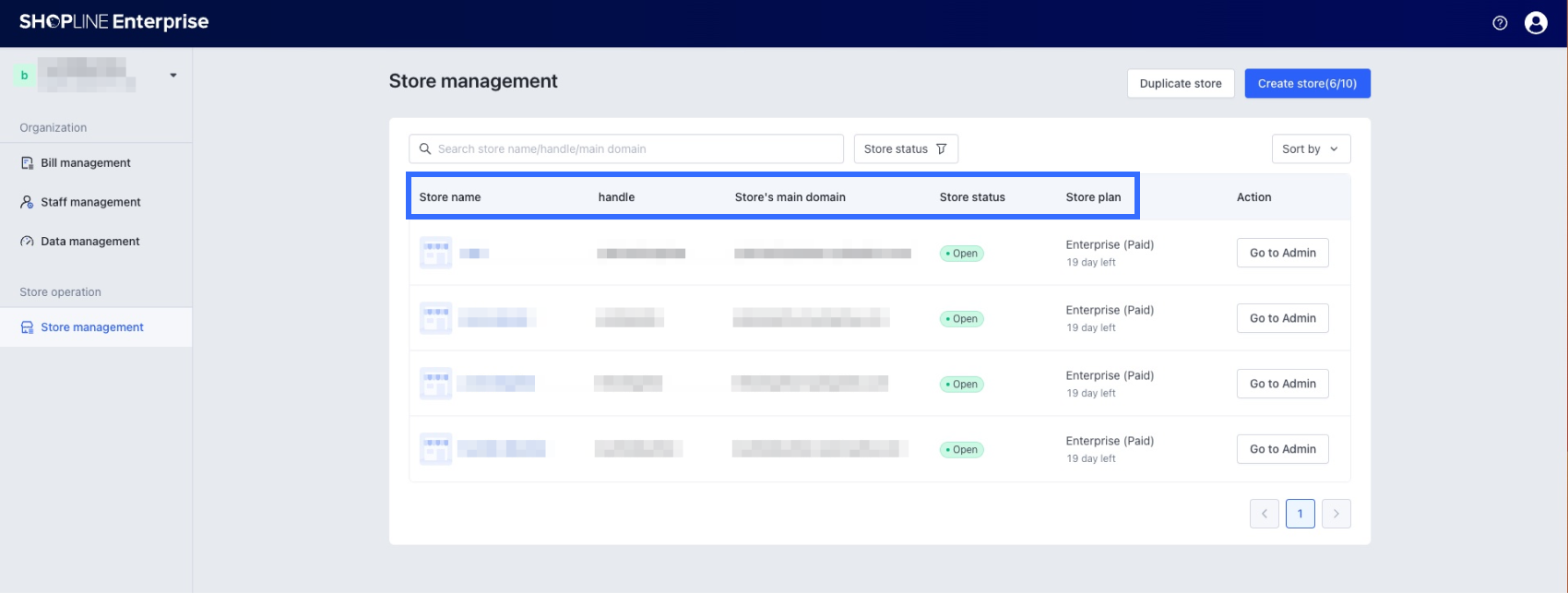Click the Store plan column header
Viewport: 1568px width, 593px height.
point(1093,197)
